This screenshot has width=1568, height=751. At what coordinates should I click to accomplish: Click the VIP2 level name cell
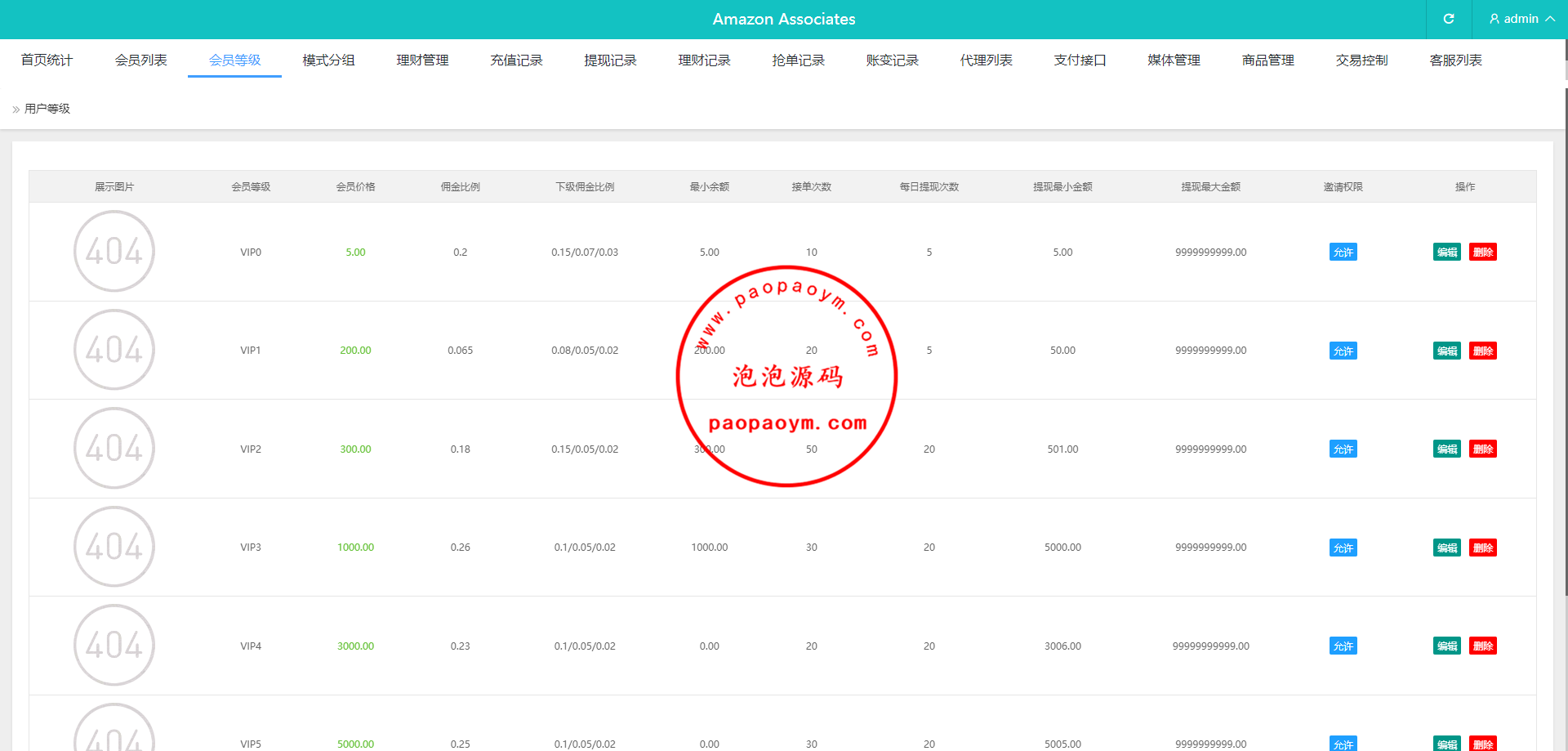point(251,449)
